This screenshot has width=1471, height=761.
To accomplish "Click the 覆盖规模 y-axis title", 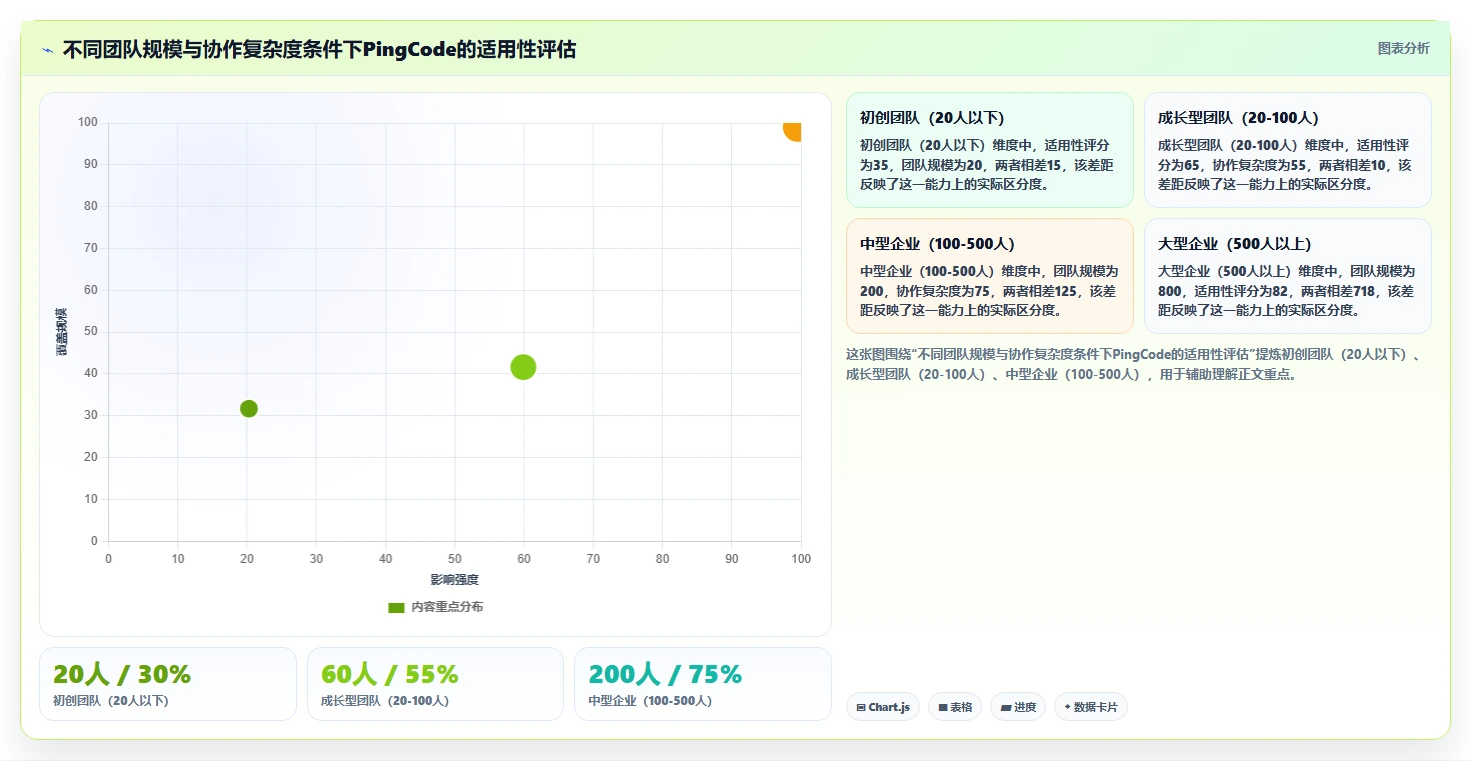I will (x=61, y=332).
